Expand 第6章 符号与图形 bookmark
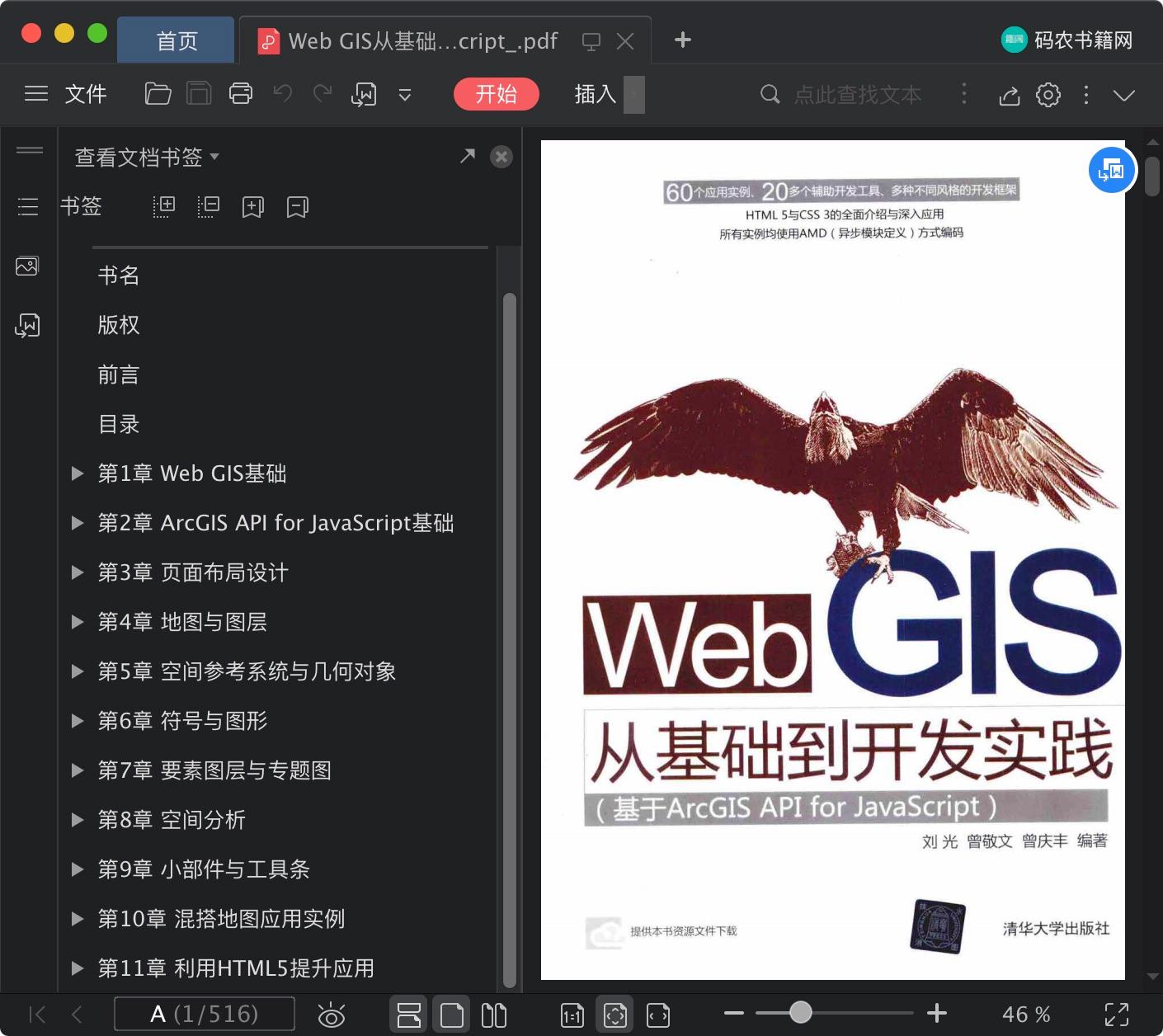Image resolution: width=1163 pixels, height=1036 pixels. click(78, 721)
